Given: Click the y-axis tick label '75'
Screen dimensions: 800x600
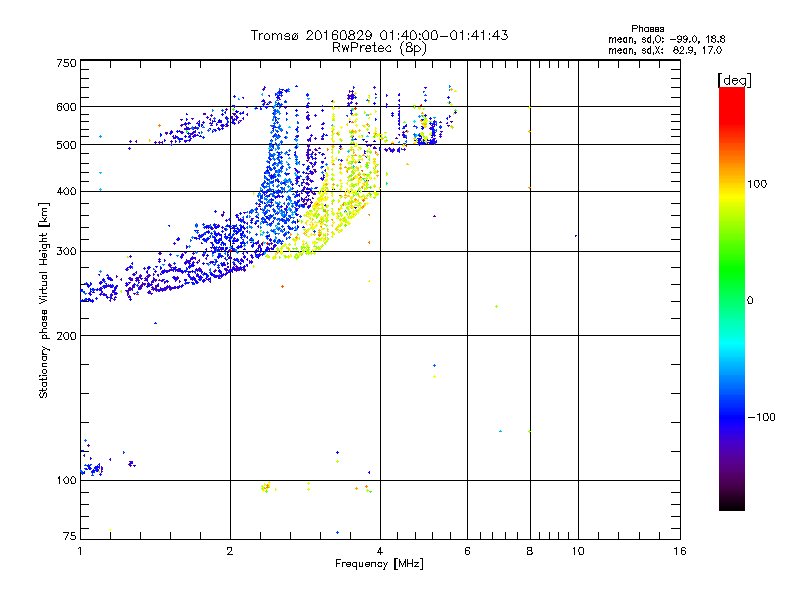Looking at the screenshot, I should coord(70,536).
